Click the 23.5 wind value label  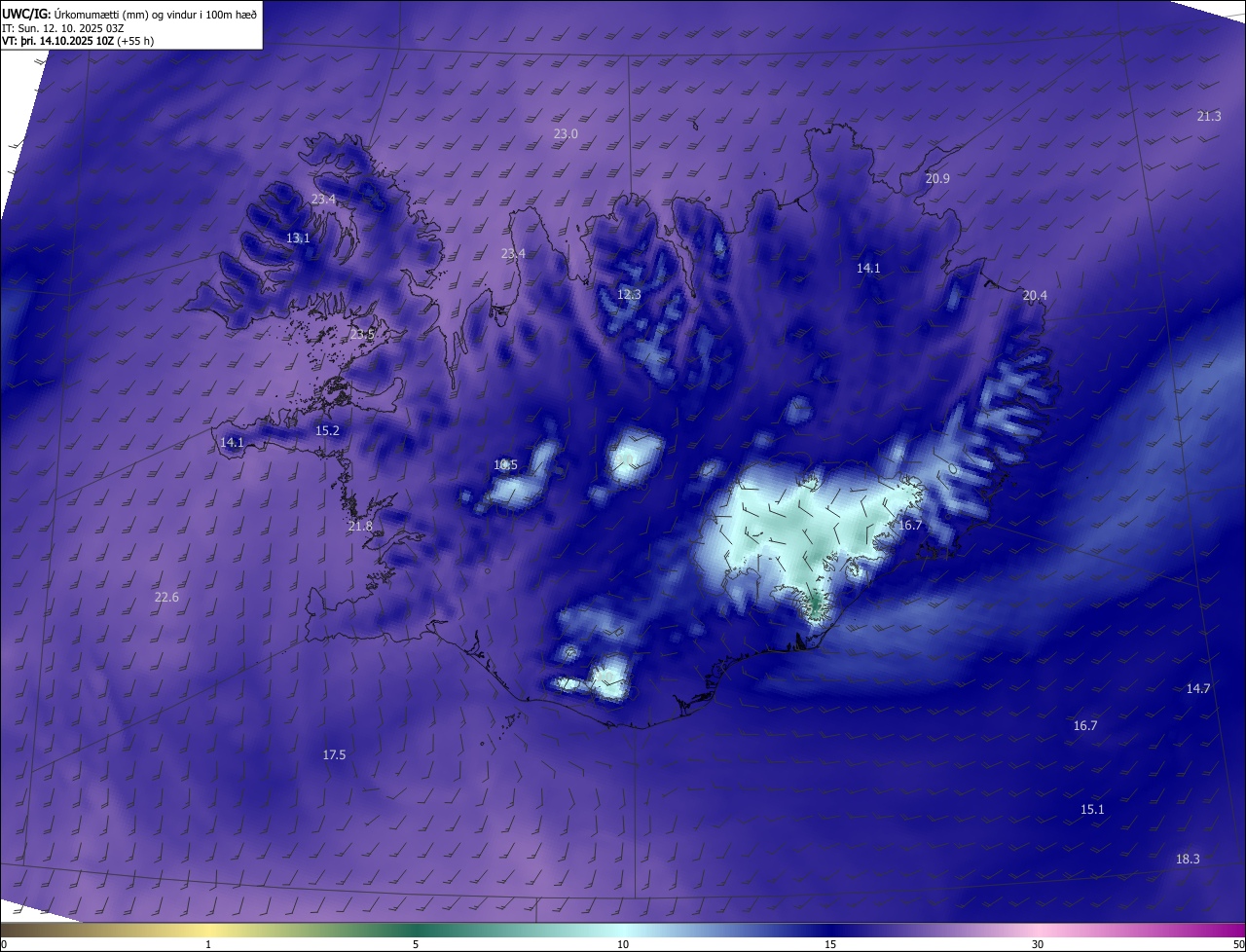click(x=362, y=334)
